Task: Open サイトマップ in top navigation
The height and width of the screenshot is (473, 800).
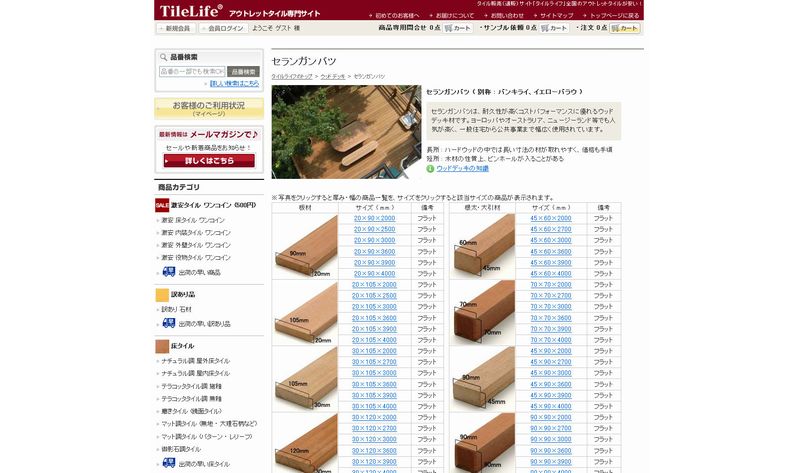Action: coord(556,16)
